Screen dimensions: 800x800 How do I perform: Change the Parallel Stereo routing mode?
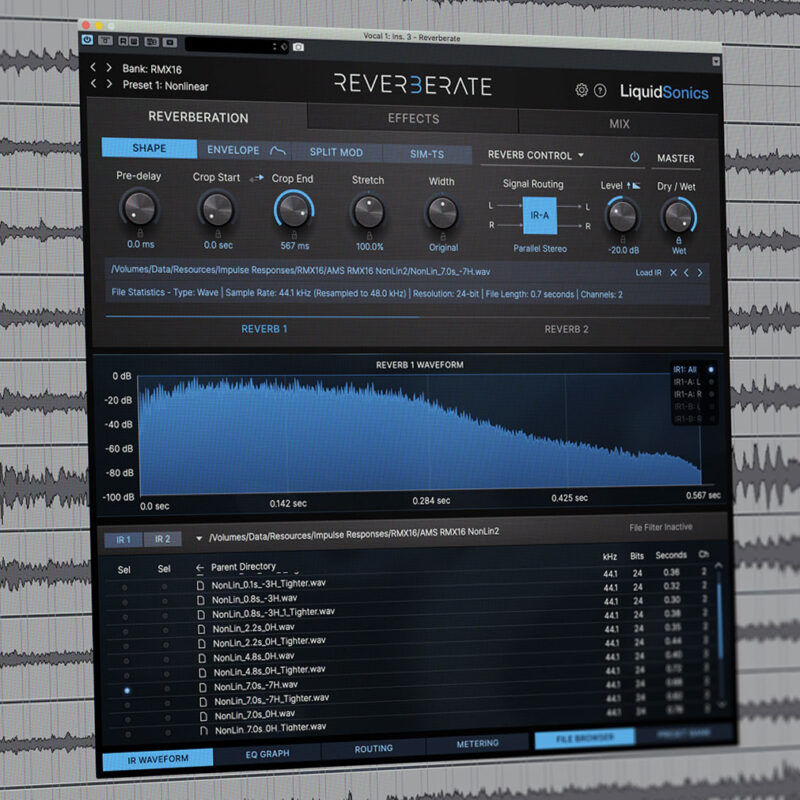(x=540, y=248)
